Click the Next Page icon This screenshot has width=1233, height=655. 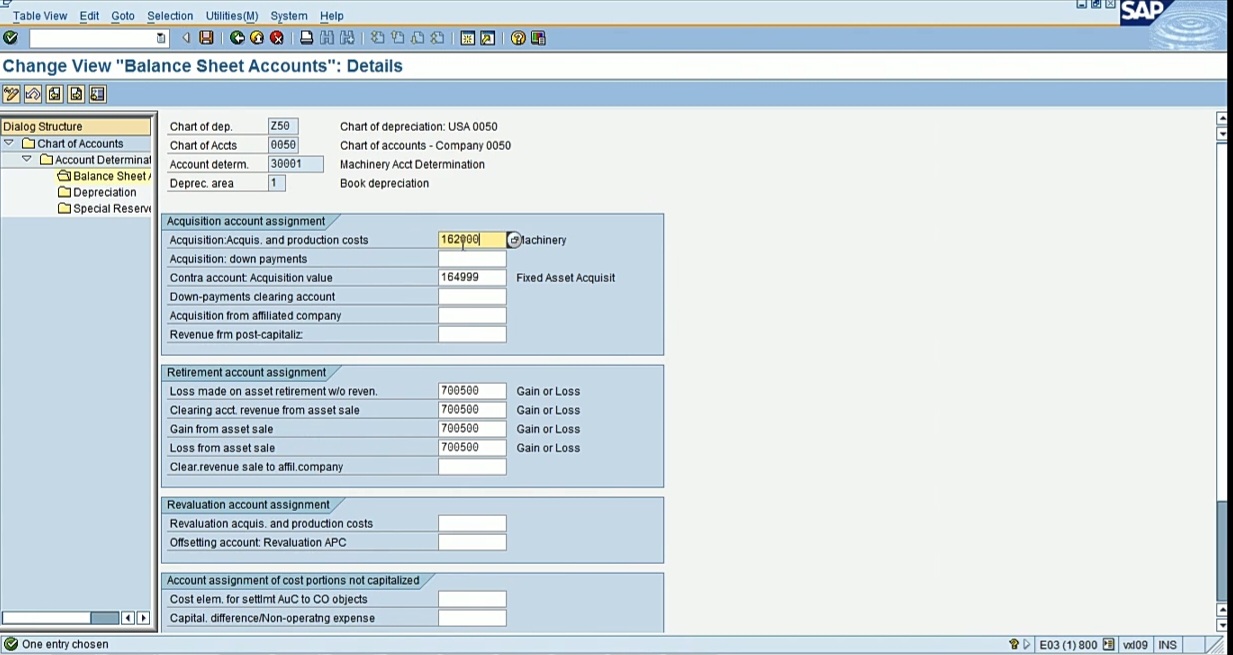(418, 38)
